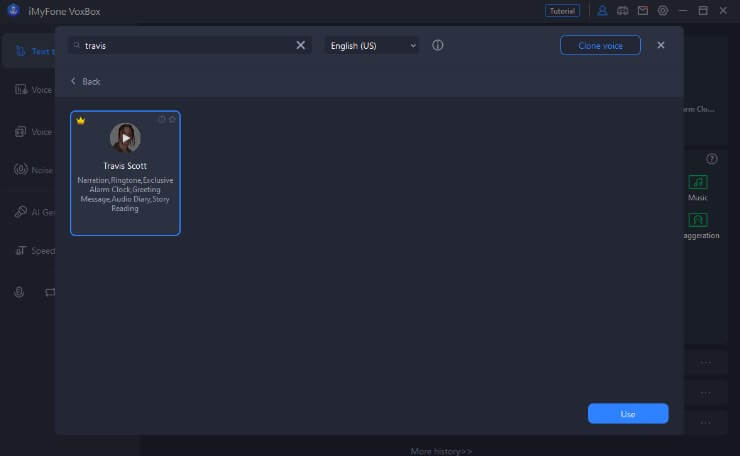The height and width of the screenshot is (456, 740).
Task: Open the AI Generation sidebar item
Action: tap(33, 212)
